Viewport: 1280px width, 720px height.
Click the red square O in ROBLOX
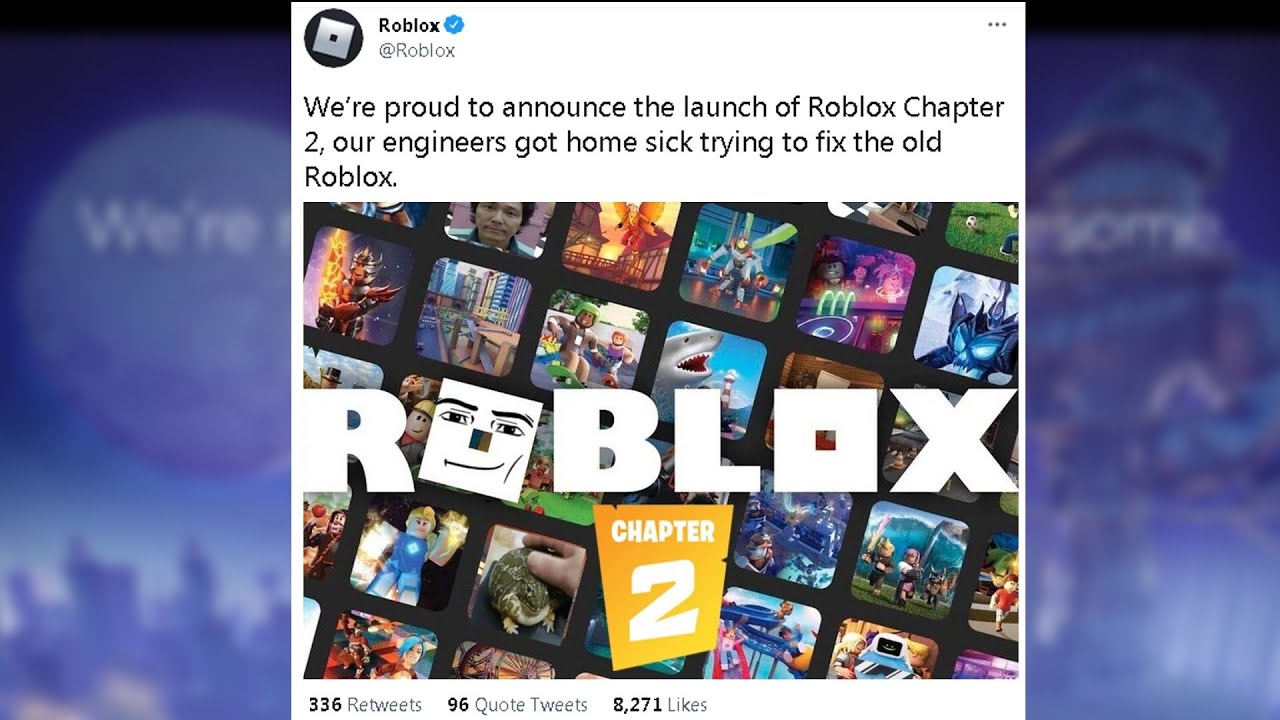pyautogui.click(x=825, y=440)
